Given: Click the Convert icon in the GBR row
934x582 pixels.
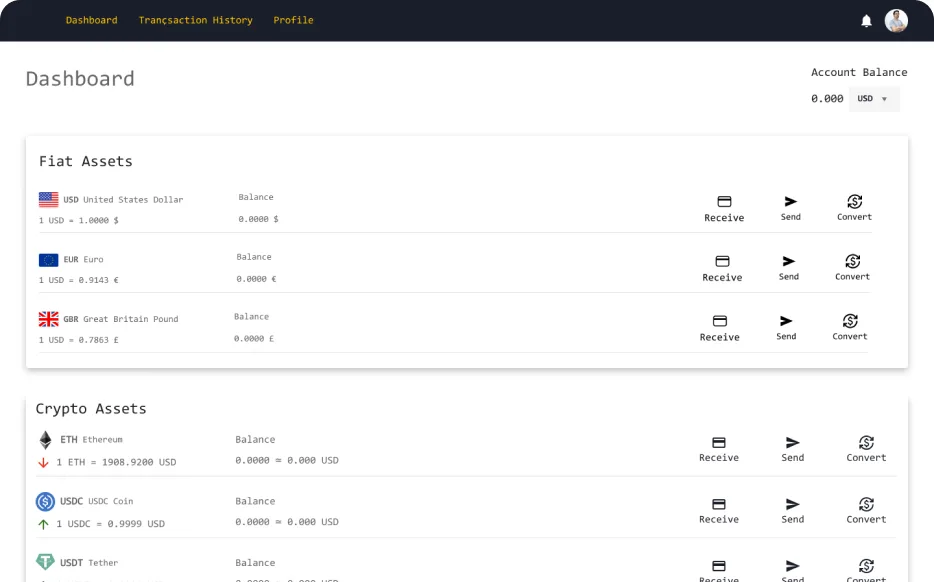Looking at the screenshot, I should click(x=850, y=321).
